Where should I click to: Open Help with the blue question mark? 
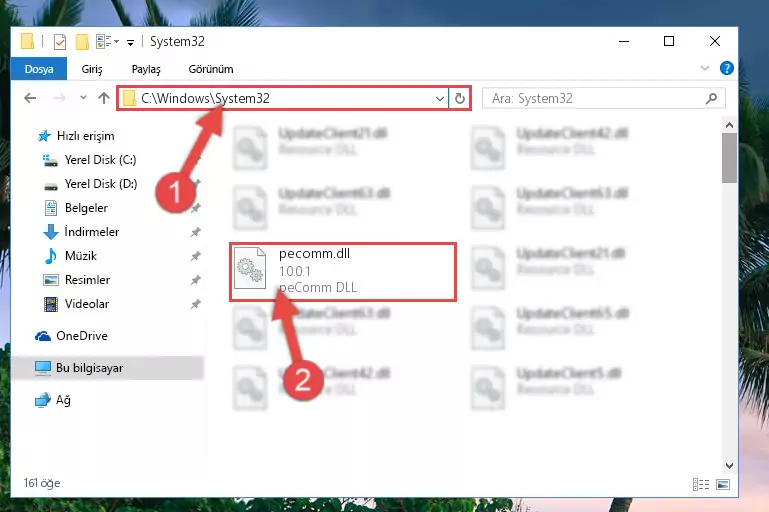(727, 68)
